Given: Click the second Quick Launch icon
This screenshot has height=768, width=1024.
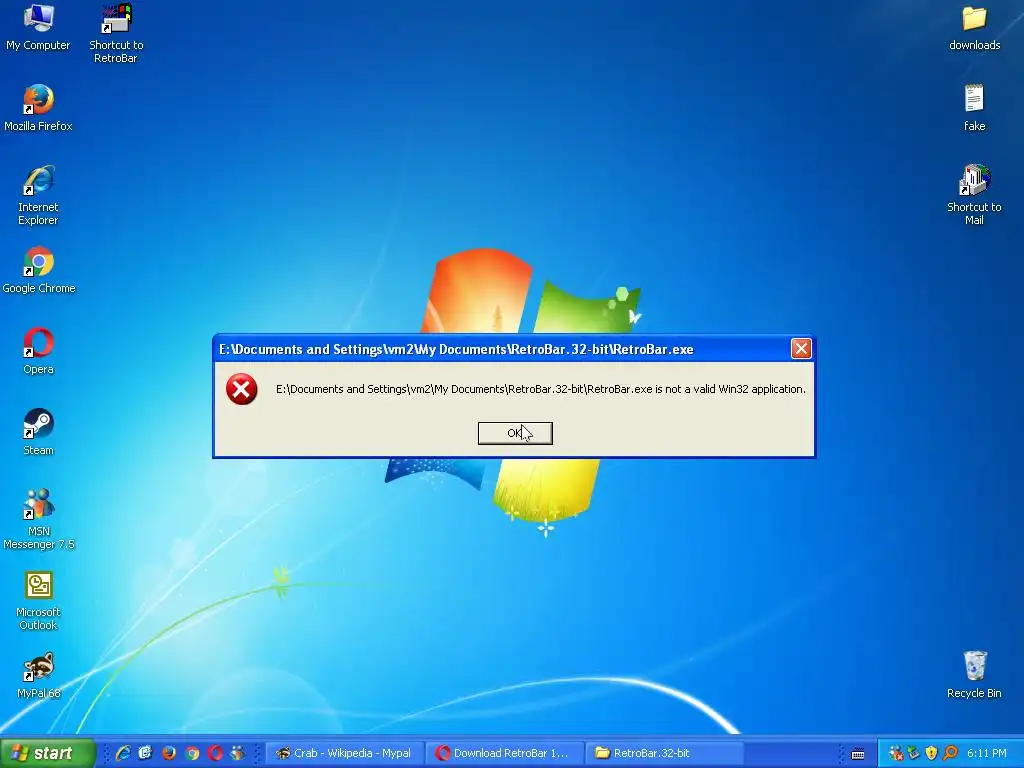Looking at the screenshot, I should click(x=146, y=753).
